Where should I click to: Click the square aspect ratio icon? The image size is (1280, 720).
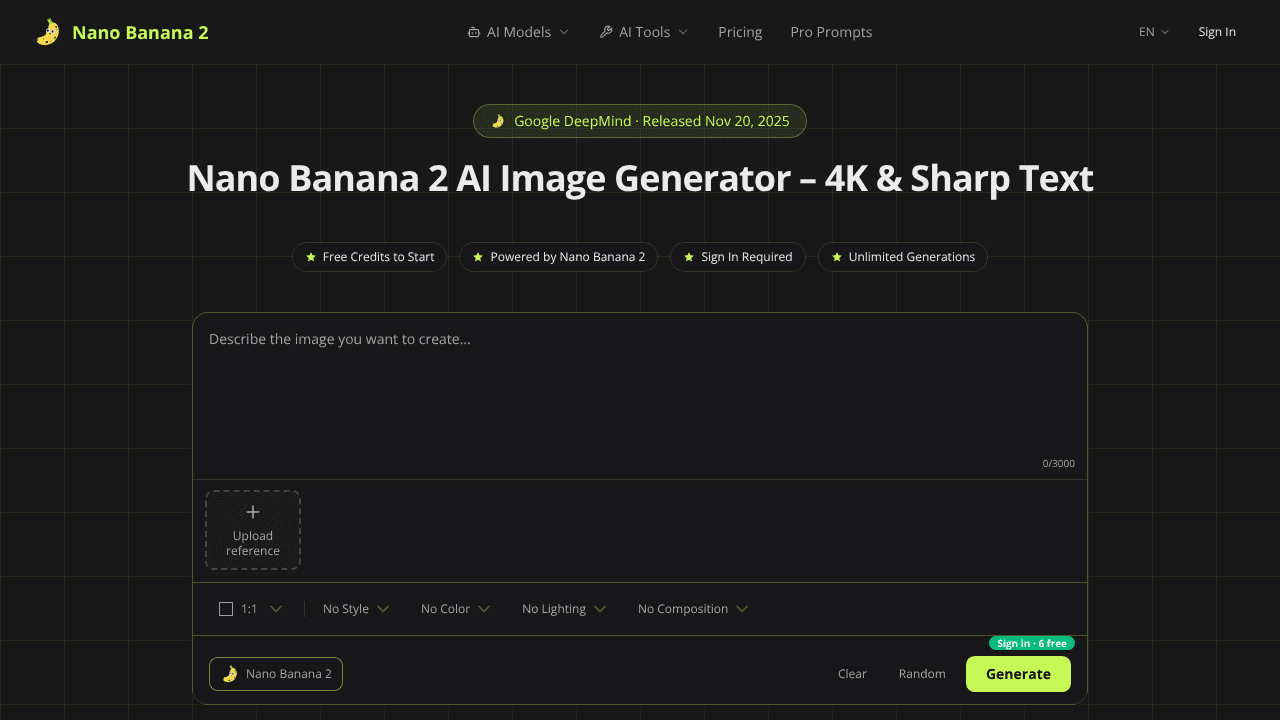pyautogui.click(x=226, y=609)
